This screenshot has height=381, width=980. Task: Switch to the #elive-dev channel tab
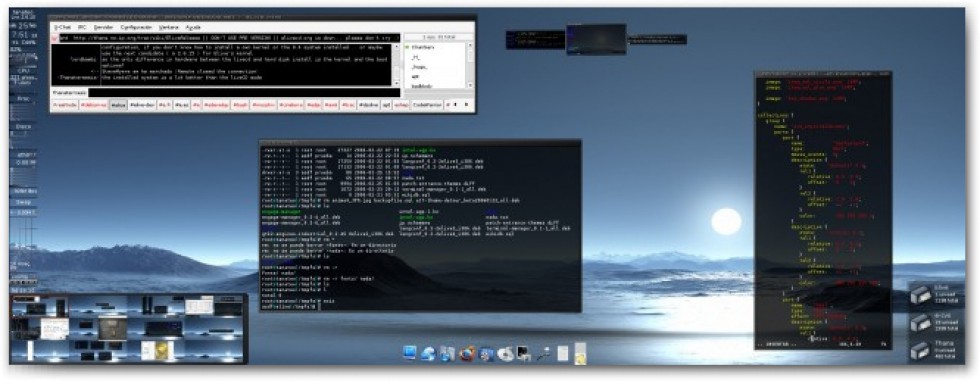[x=142, y=105]
